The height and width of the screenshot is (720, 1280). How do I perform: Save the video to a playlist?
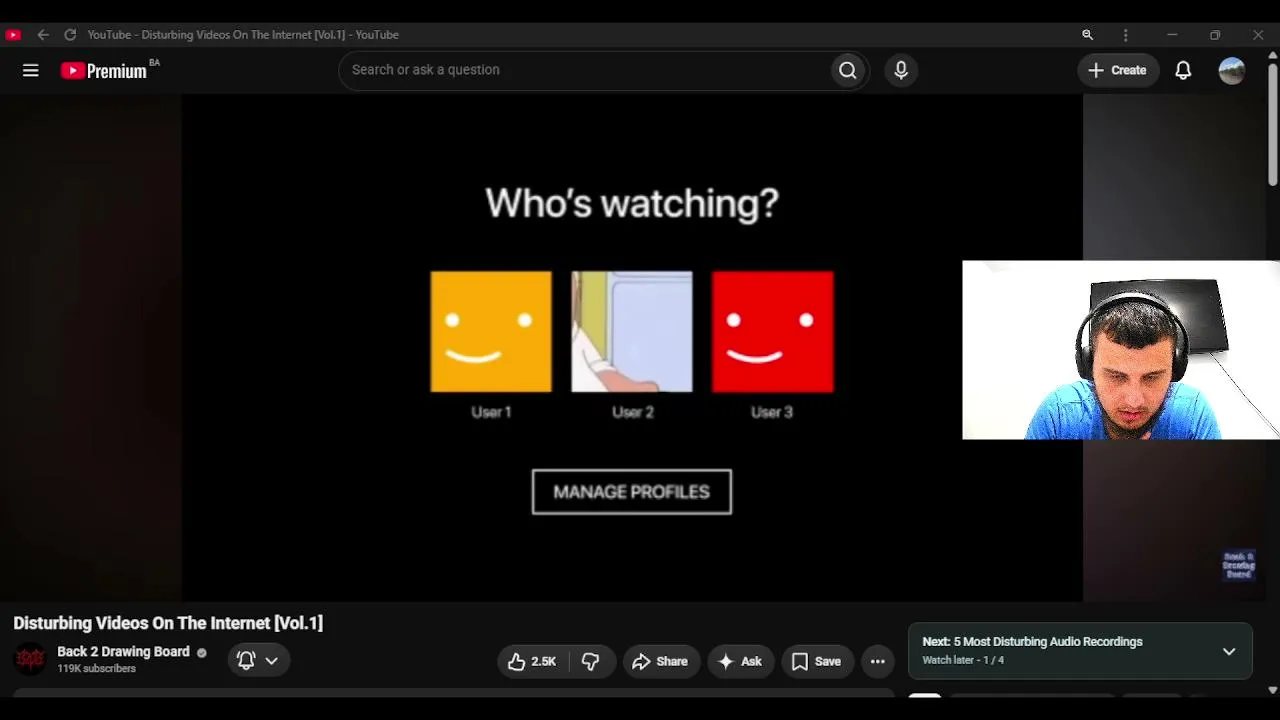[x=817, y=661]
